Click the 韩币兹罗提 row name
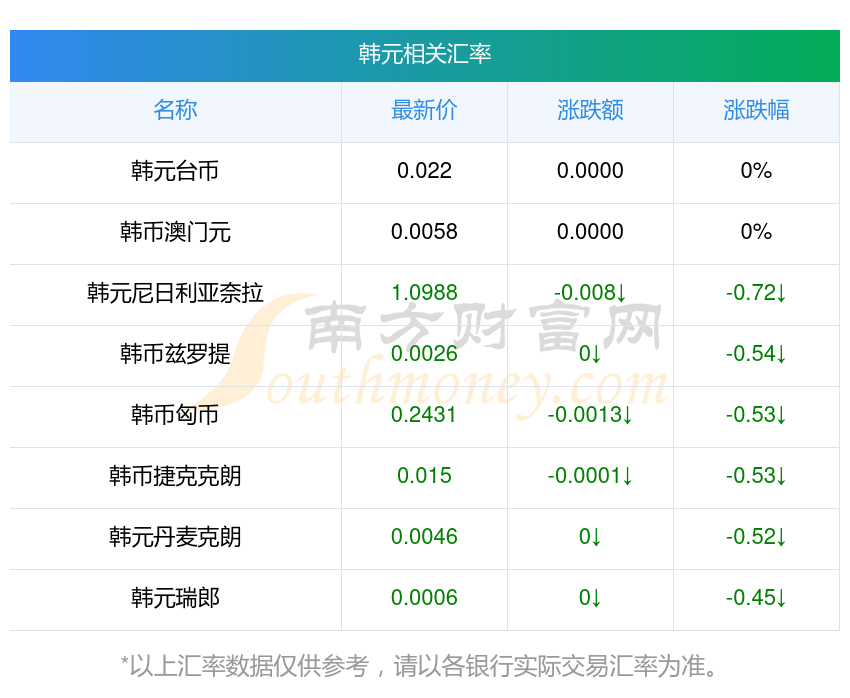This screenshot has height=698, width=850. click(x=175, y=354)
